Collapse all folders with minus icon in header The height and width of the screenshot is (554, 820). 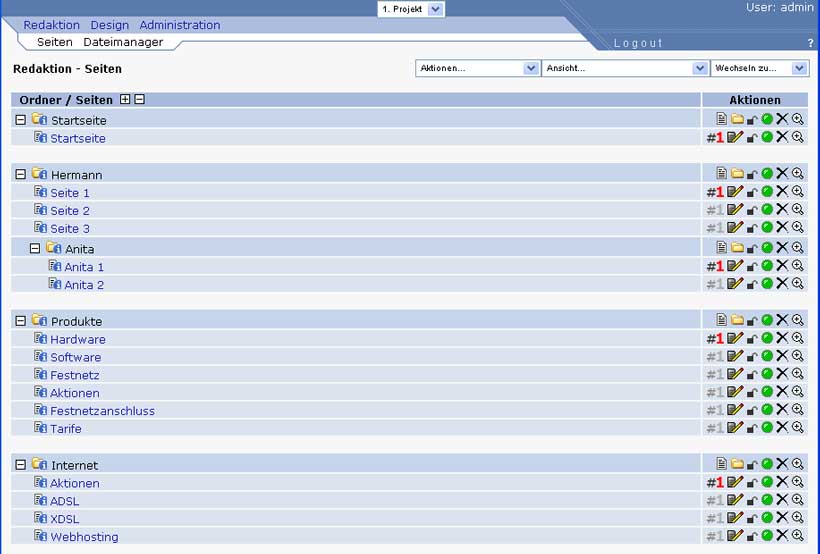140,99
